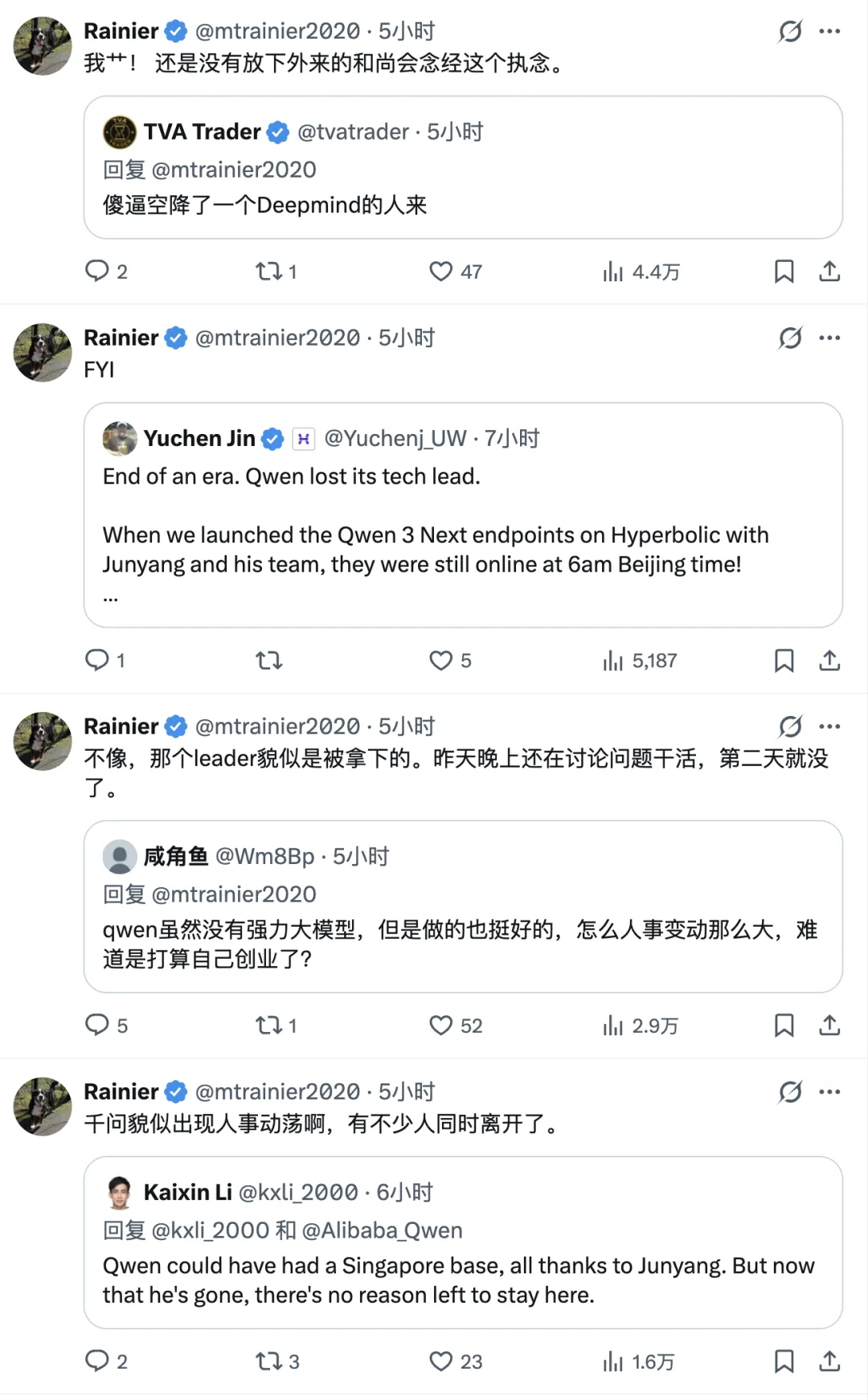Toggle the like heart showing 52 likes

tap(441, 1025)
